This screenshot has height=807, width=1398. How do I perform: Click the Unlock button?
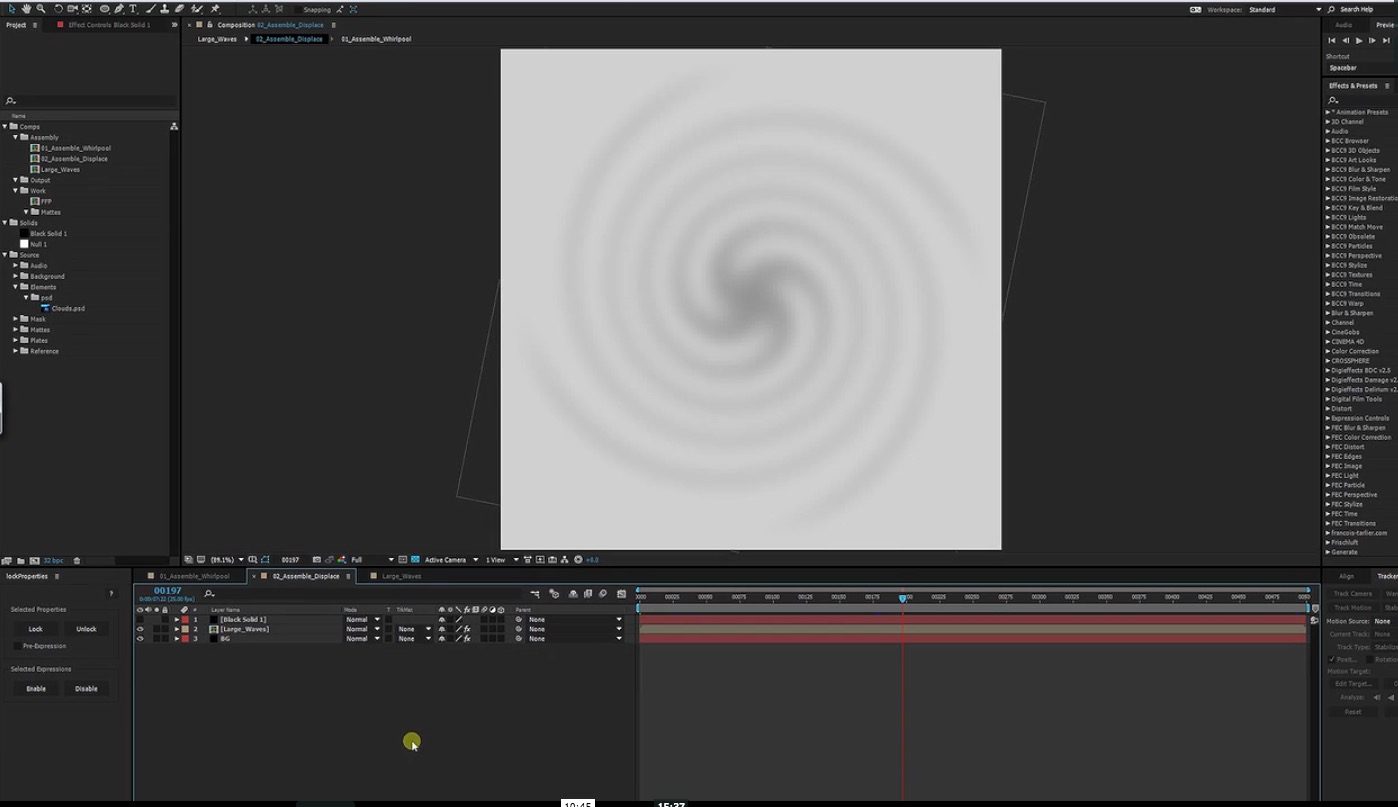(86, 629)
